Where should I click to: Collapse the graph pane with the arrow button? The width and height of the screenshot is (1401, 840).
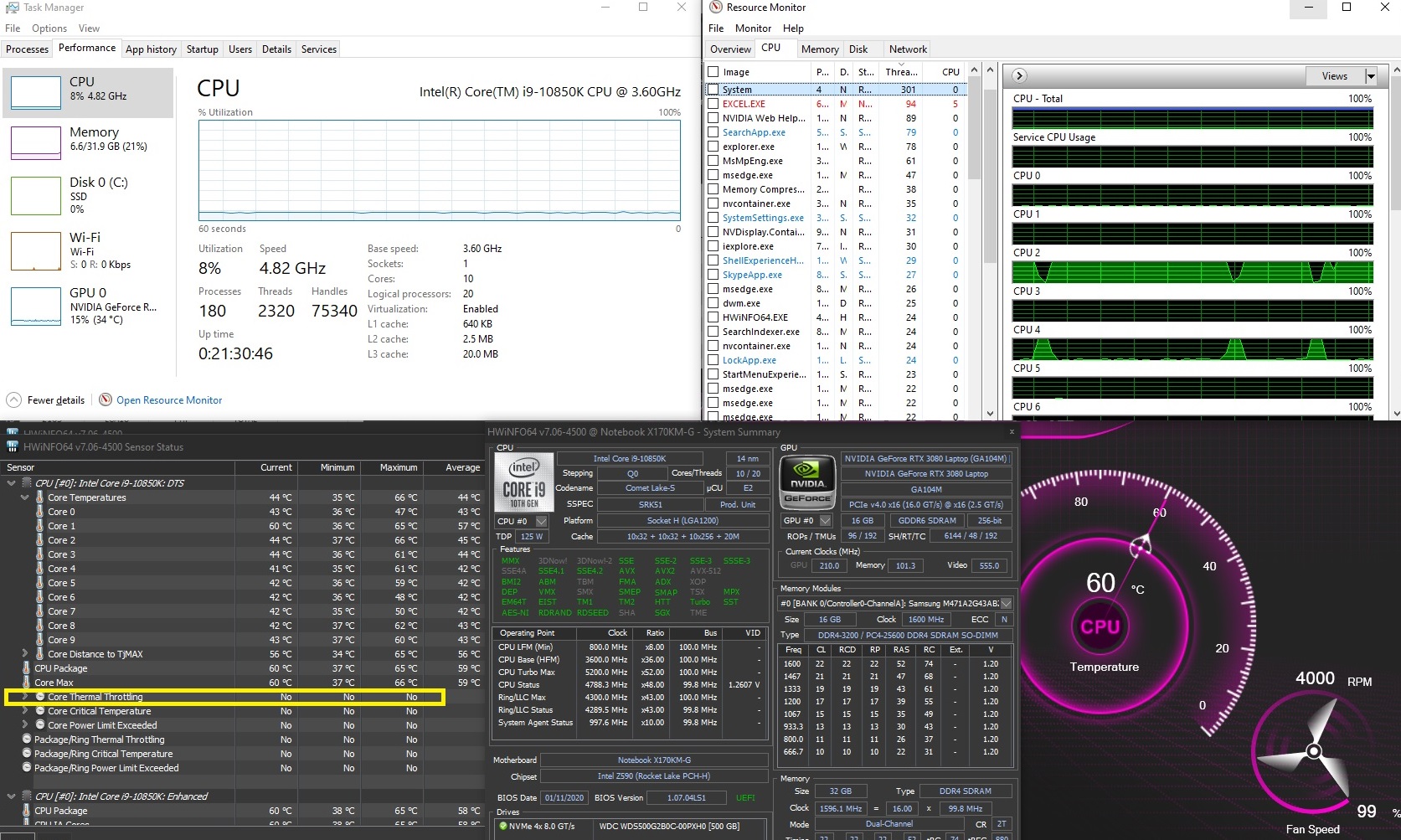point(1019,75)
